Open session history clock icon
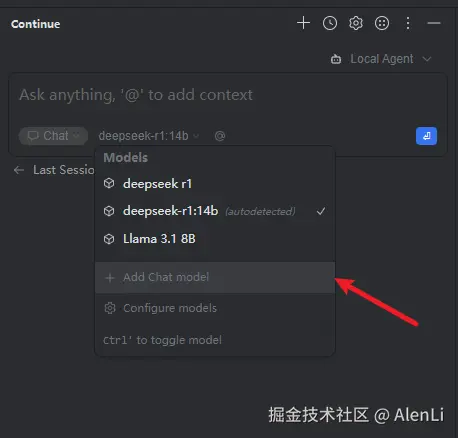 (x=330, y=23)
